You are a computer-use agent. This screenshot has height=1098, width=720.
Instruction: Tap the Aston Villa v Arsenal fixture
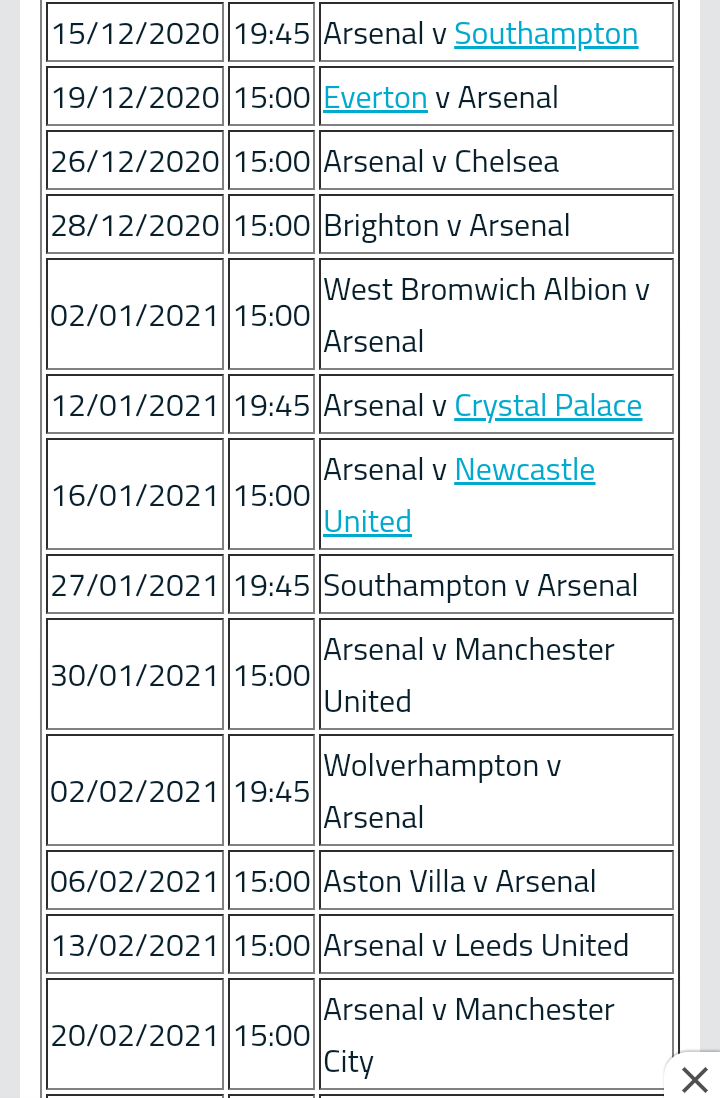(459, 881)
